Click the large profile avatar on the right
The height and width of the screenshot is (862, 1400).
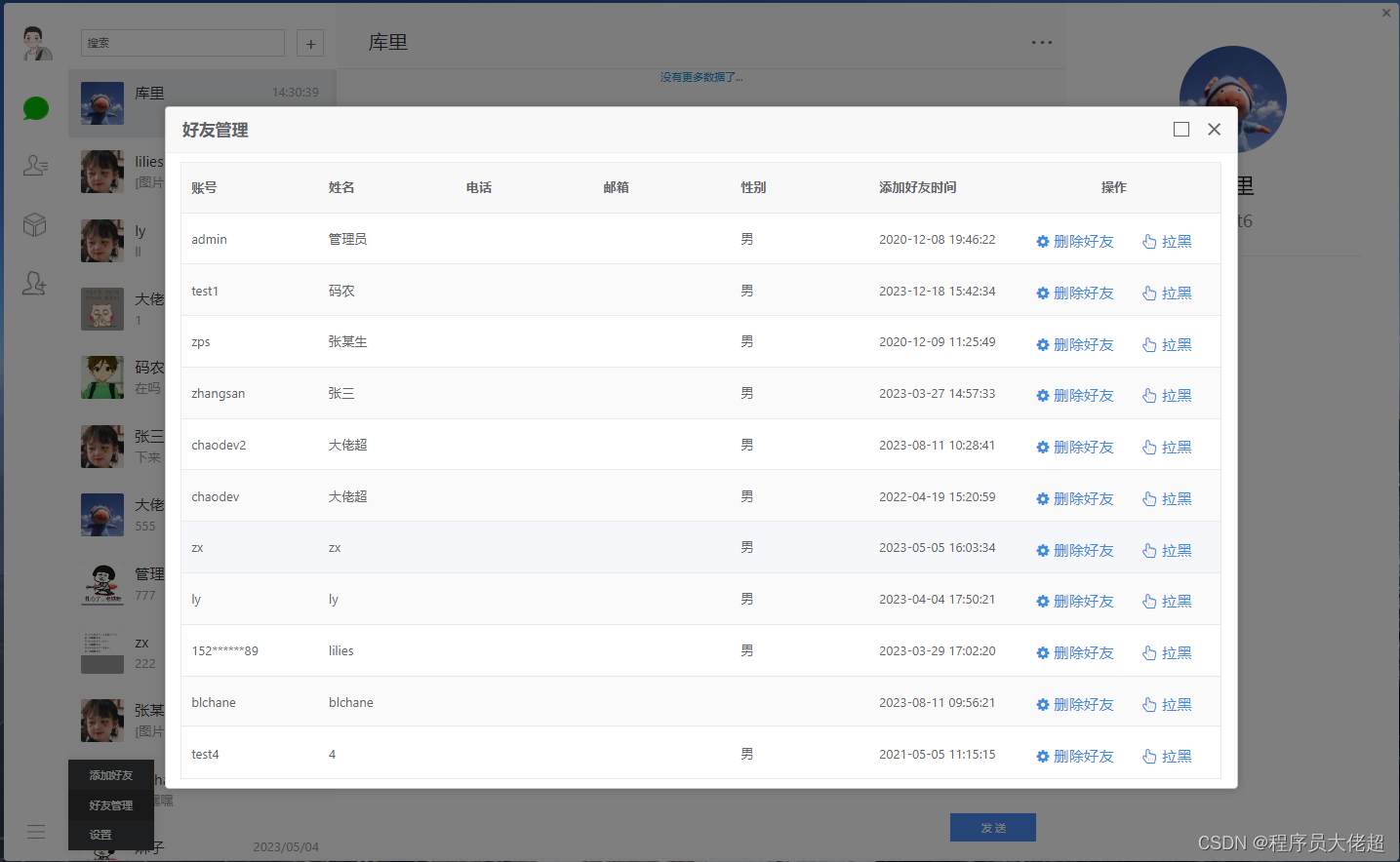tap(1233, 99)
